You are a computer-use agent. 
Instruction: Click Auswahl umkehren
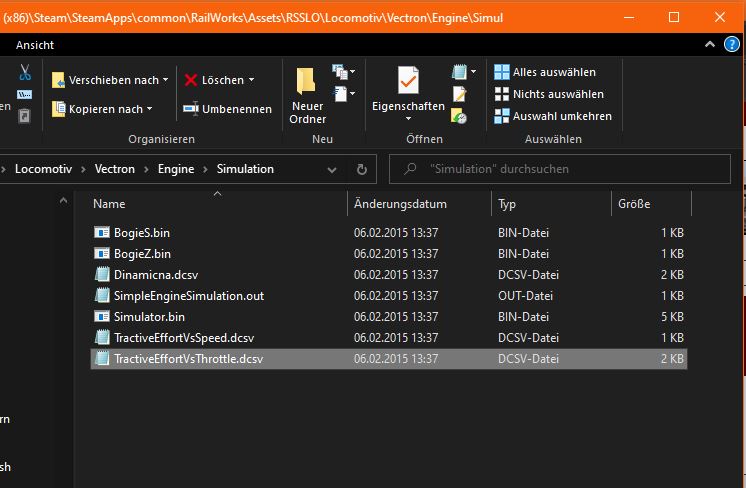553,116
